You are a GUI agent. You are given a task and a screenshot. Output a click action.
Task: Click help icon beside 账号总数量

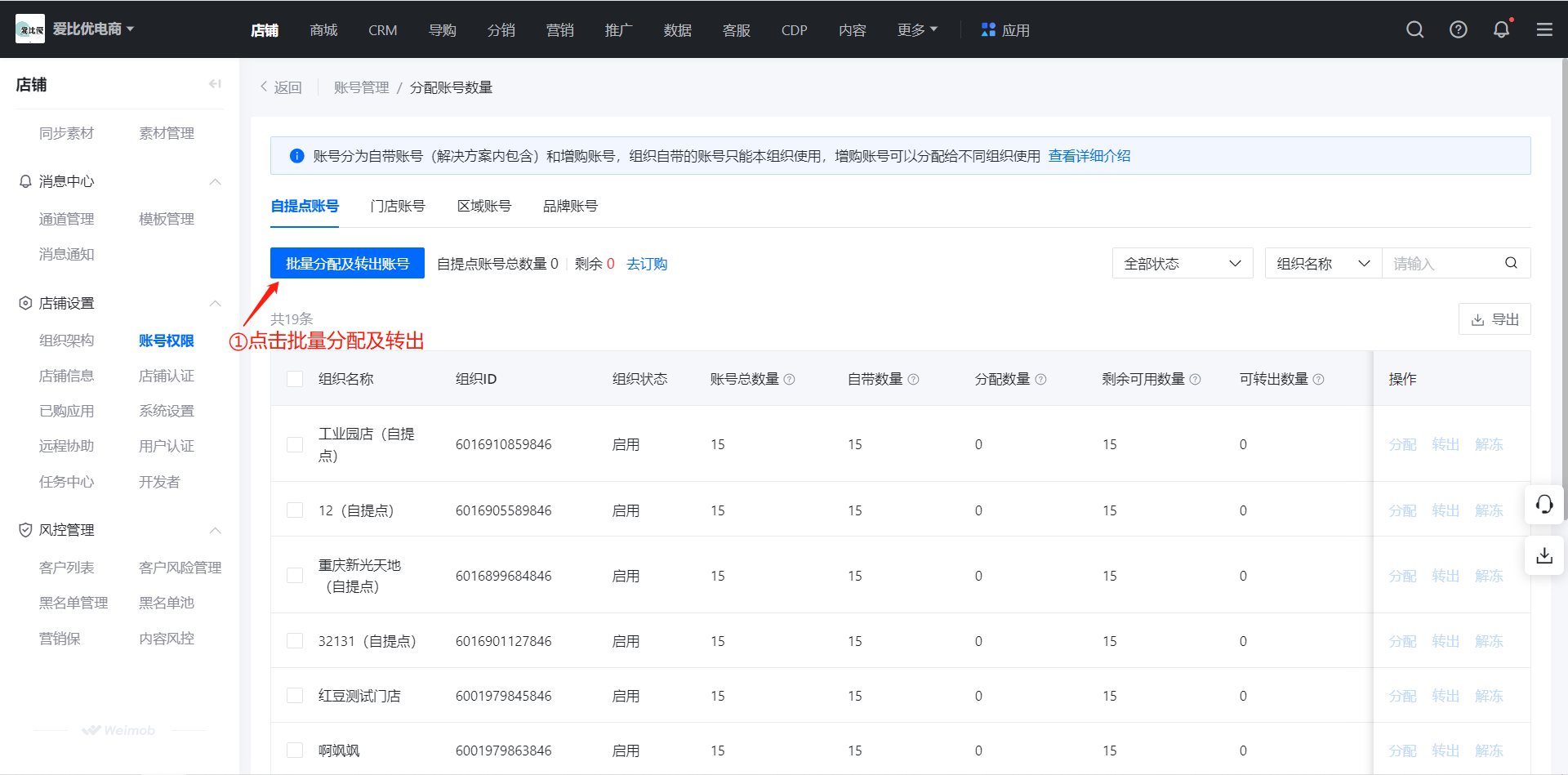pyautogui.click(x=789, y=379)
